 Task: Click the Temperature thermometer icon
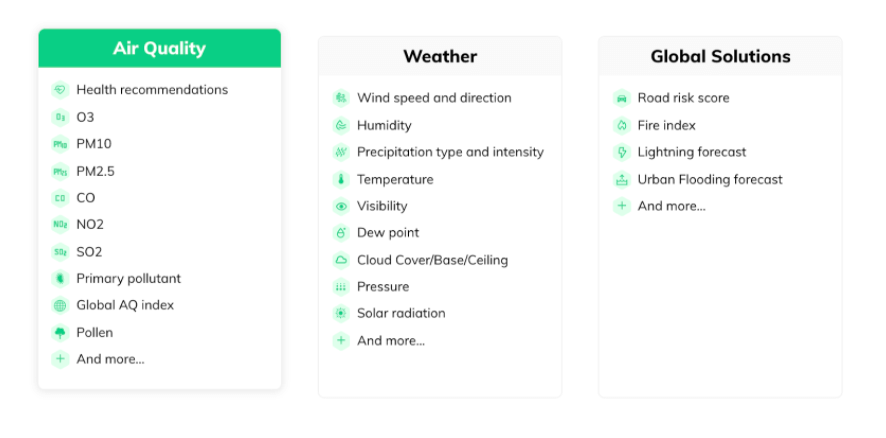pos(341,180)
